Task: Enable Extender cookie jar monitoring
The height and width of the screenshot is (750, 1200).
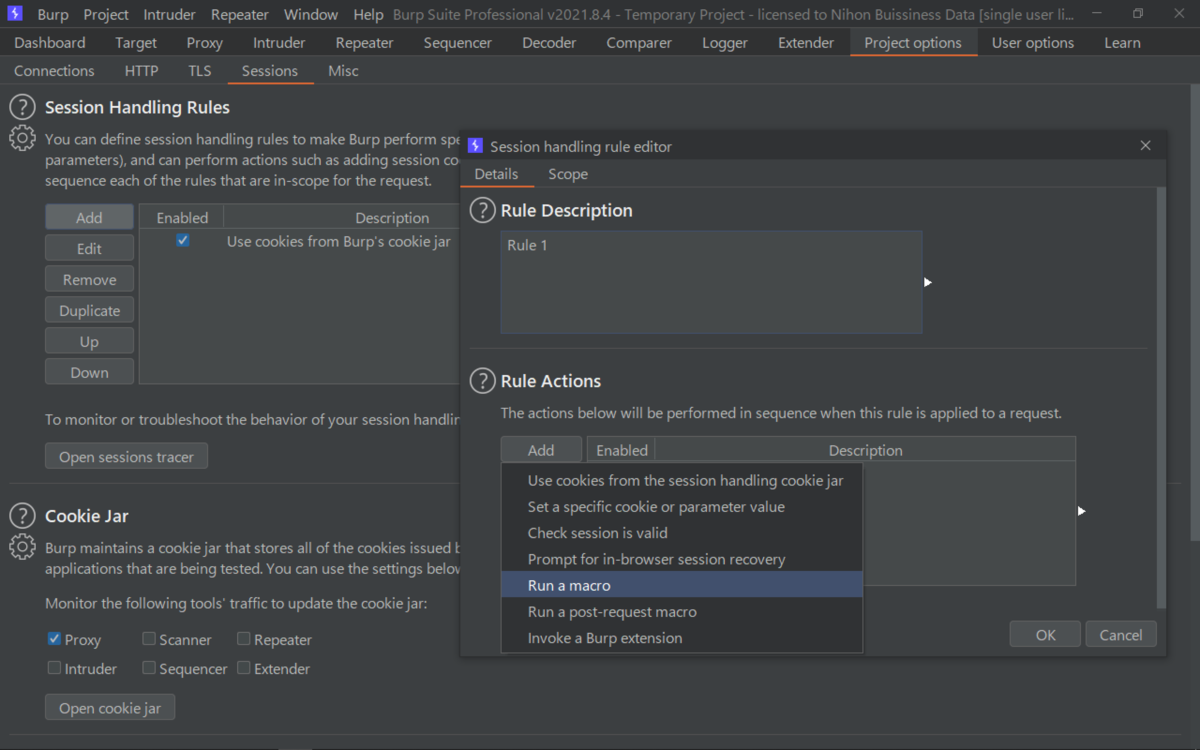Action: pyautogui.click(x=243, y=668)
